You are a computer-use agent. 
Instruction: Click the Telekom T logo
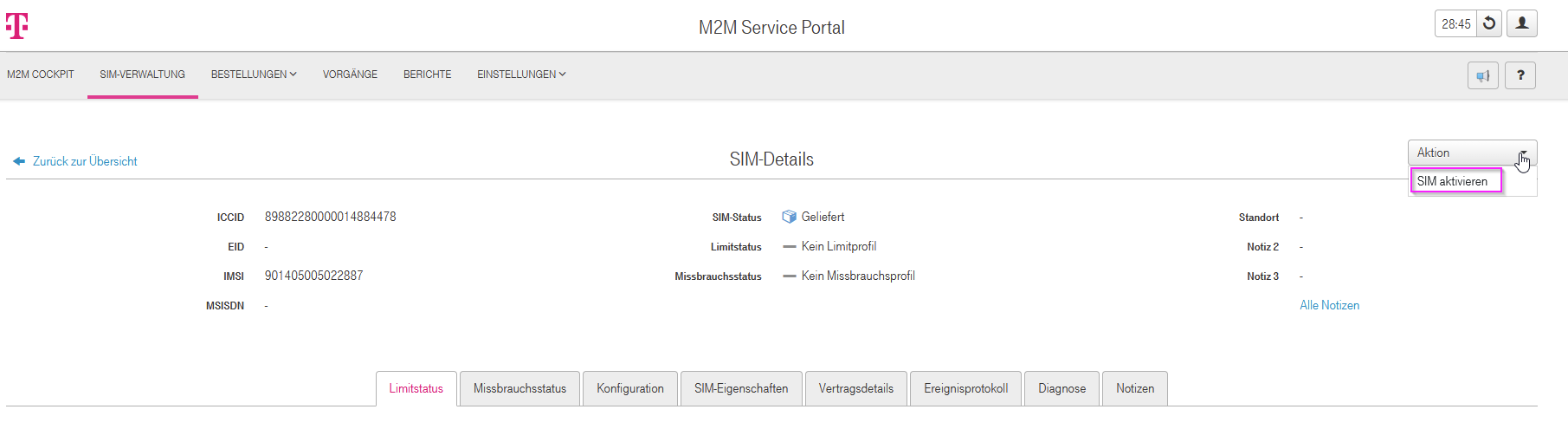[17, 26]
